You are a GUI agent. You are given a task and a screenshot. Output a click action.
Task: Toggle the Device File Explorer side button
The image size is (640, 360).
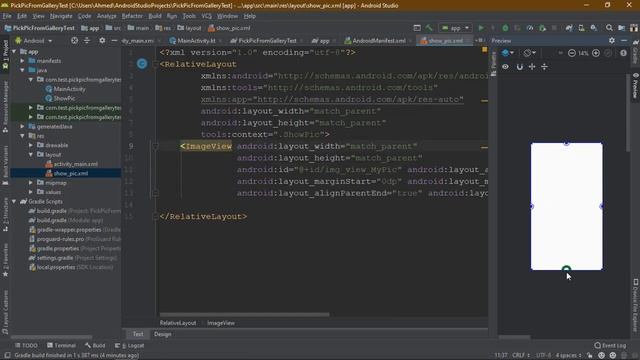(636, 306)
